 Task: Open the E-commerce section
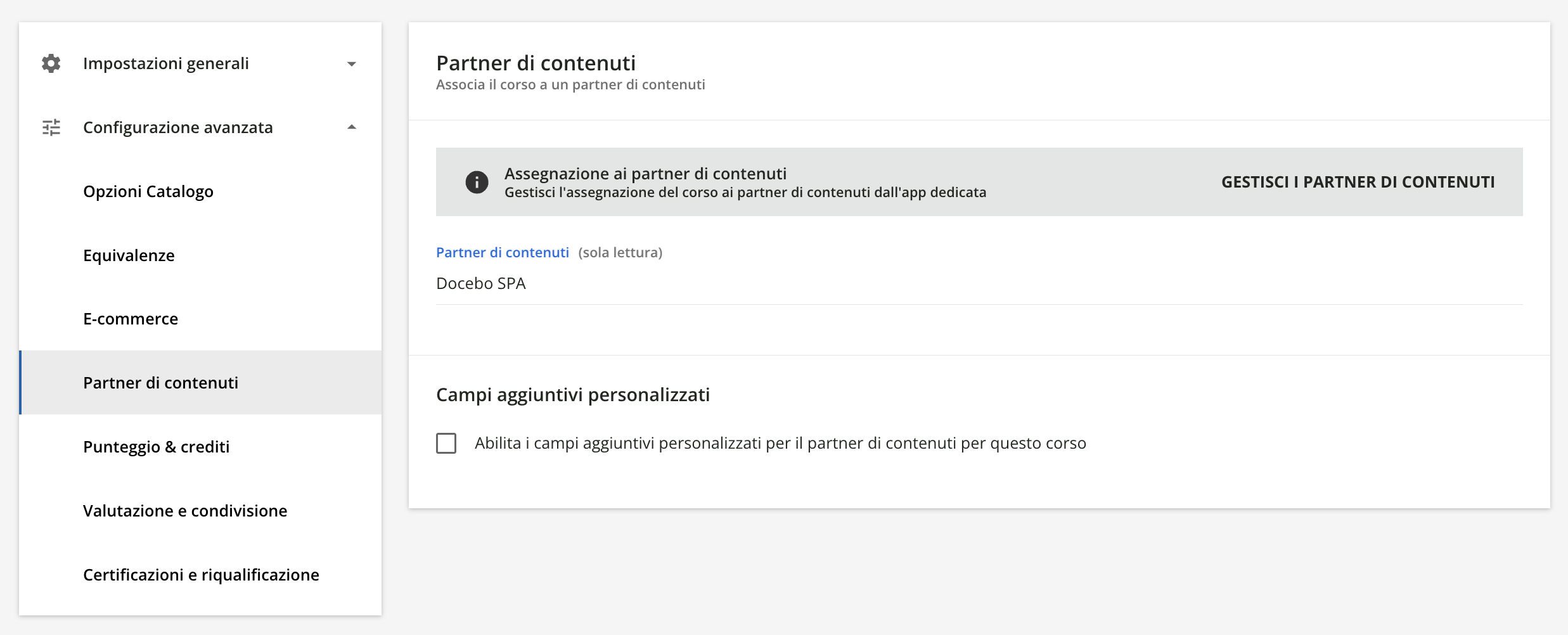pos(131,319)
